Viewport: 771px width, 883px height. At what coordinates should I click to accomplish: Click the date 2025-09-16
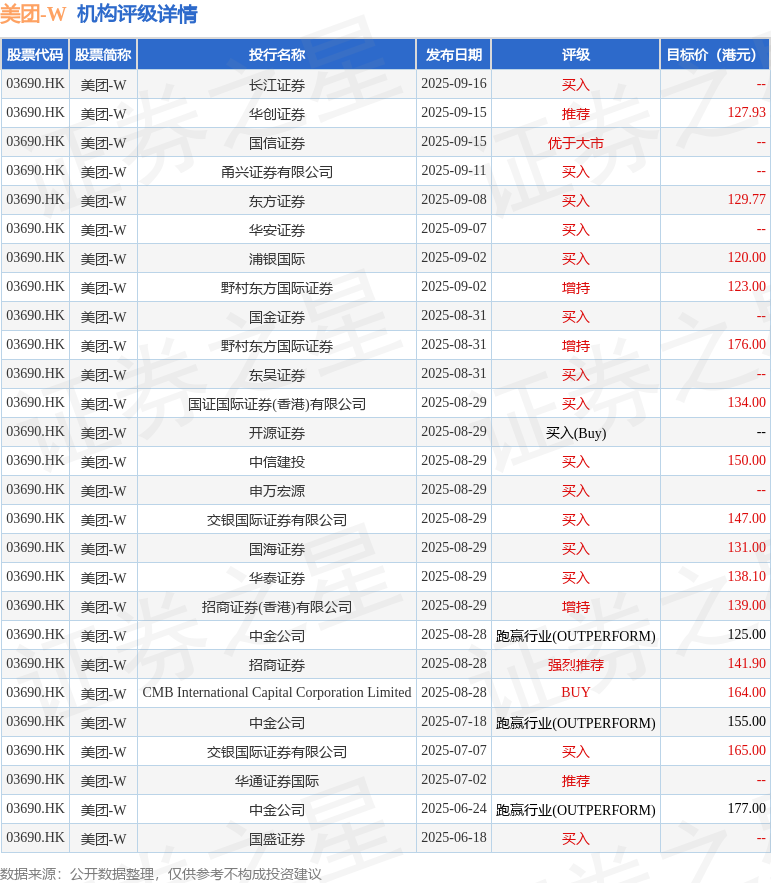[x=453, y=83]
